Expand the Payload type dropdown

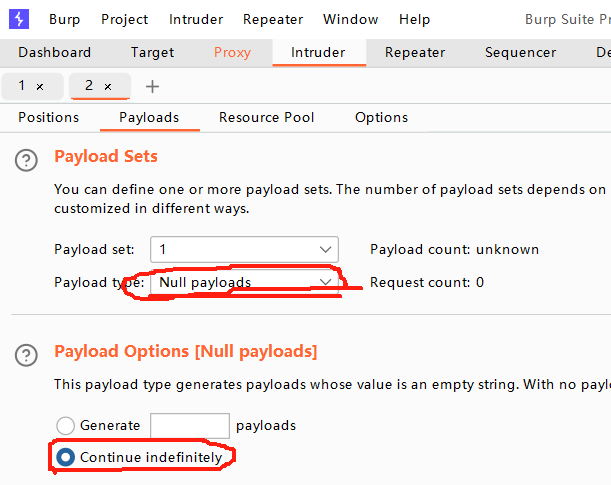[x=326, y=282]
